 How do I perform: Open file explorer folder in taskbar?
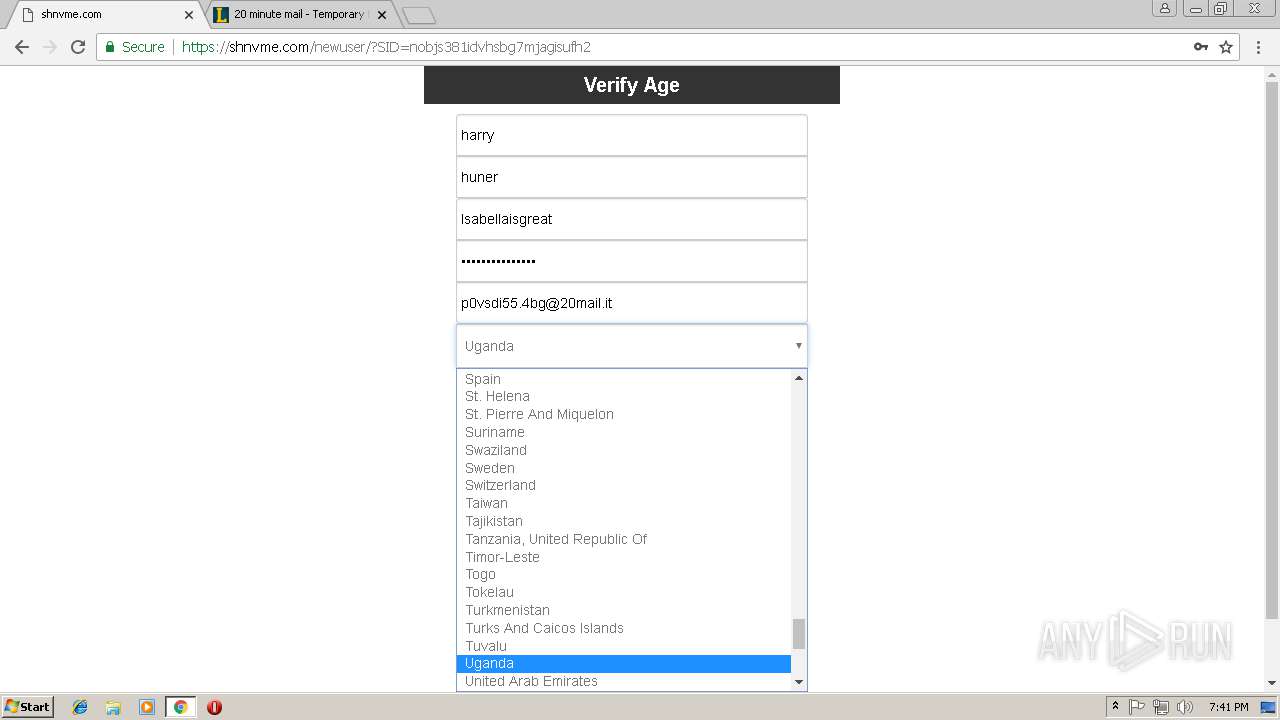click(x=113, y=707)
